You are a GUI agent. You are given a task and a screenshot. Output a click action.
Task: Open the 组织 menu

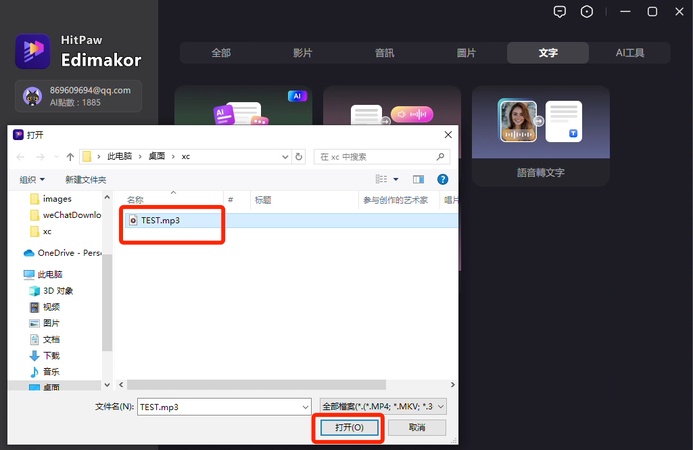(x=32, y=179)
